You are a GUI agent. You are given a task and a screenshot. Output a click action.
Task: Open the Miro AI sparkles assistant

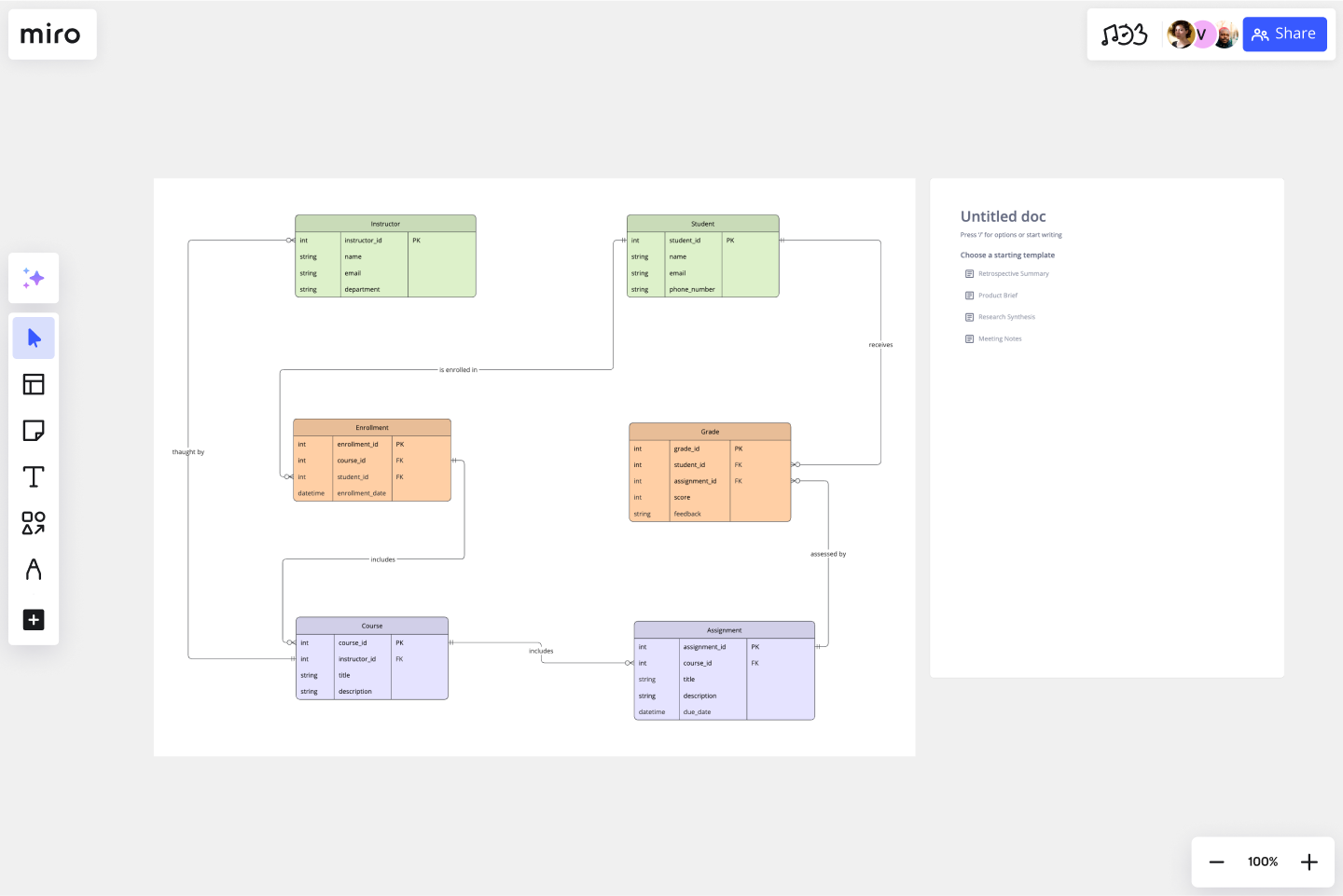click(34, 278)
